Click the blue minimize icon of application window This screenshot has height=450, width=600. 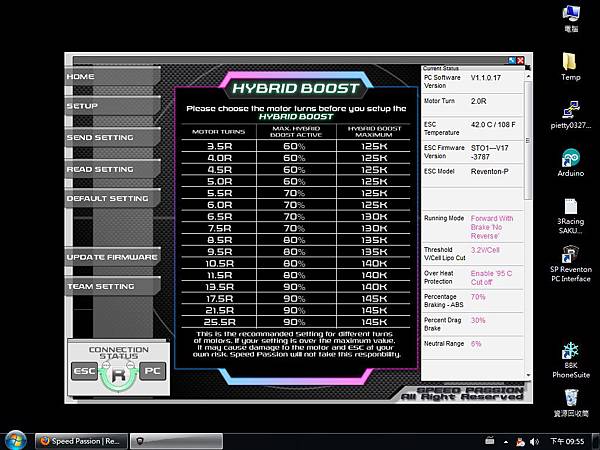point(512,60)
